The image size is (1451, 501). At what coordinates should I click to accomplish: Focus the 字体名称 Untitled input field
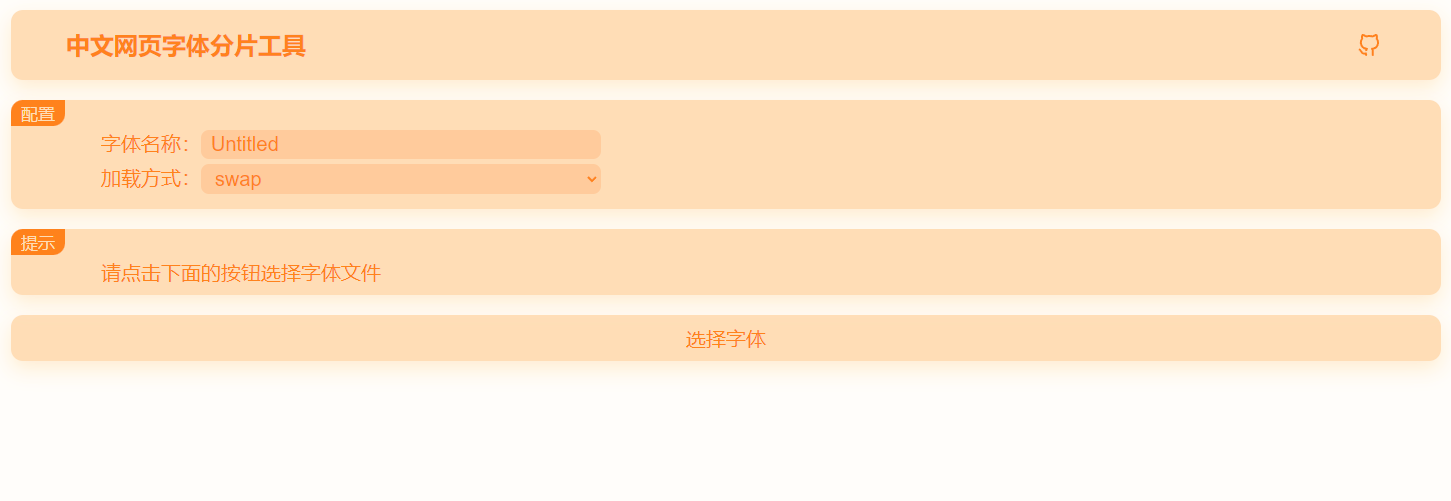coord(400,144)
